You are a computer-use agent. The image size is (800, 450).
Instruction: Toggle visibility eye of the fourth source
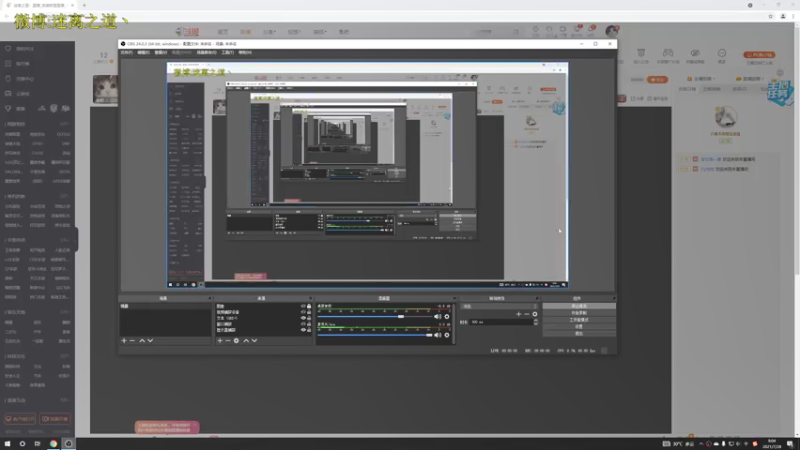[x=303, y=324]
